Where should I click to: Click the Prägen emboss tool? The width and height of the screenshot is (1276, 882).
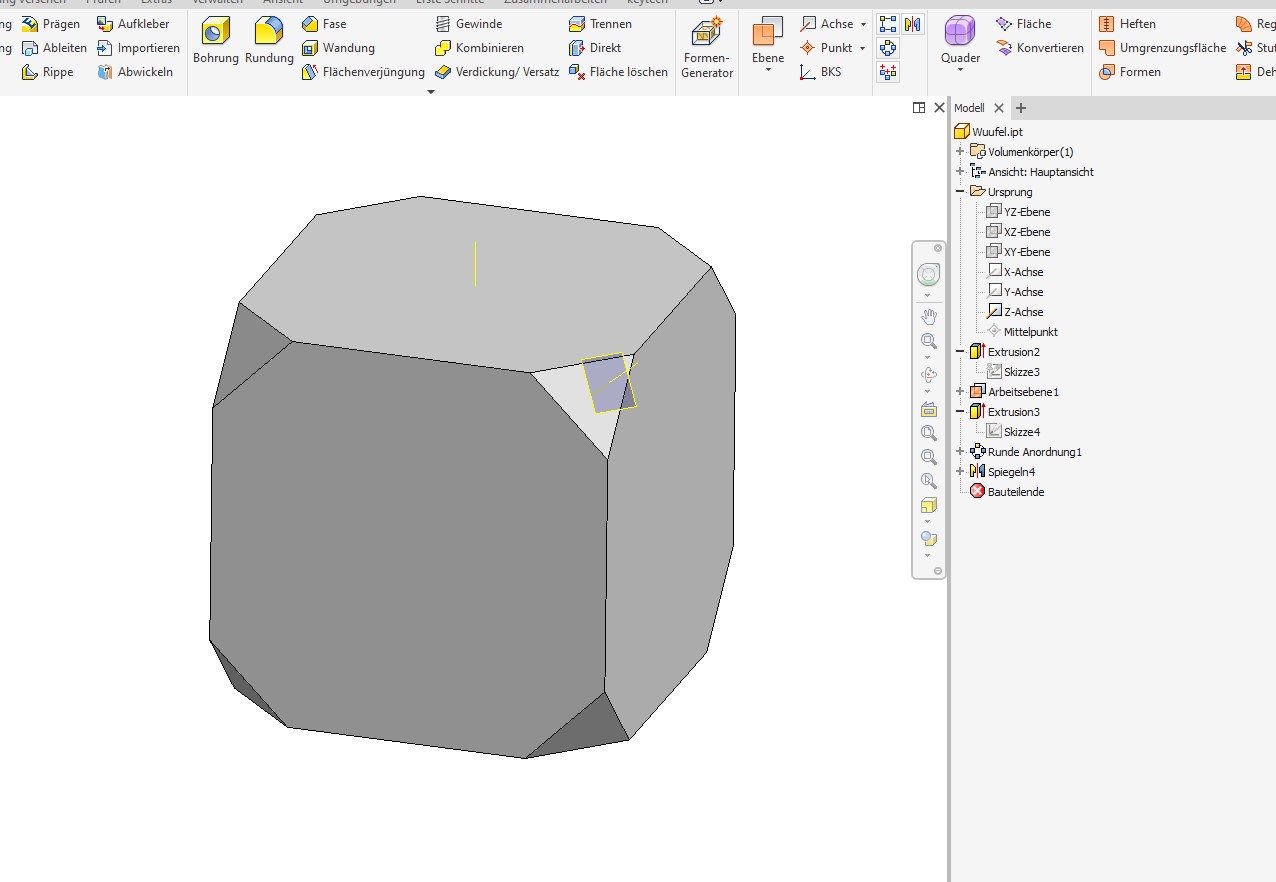pyautogui.click(x=51, y=24)
